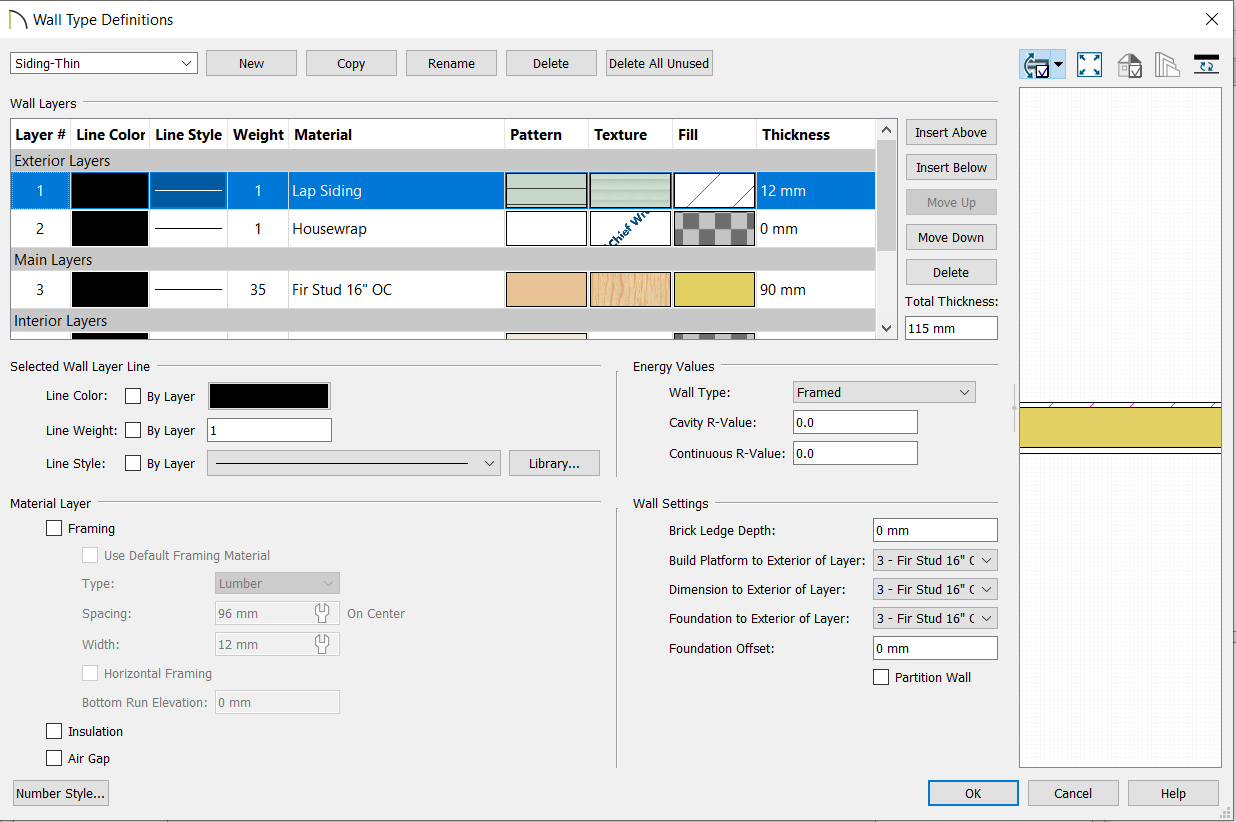Click the Foundation Offset field
The width and height of the screenshot is (1236, 822).
click(x=935, y=648)
